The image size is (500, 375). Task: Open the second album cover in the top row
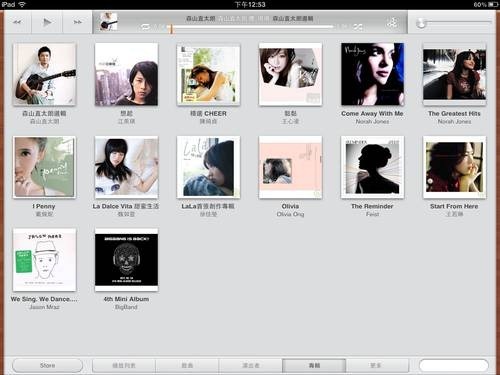coord(126,74)
